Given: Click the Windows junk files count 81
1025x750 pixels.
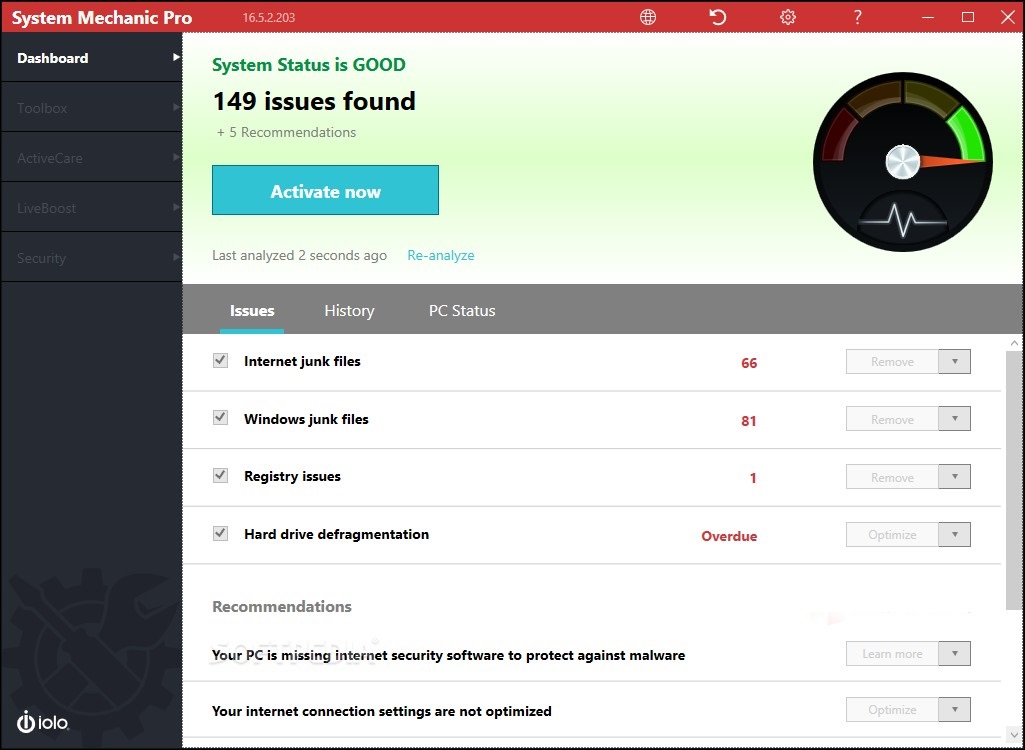Looking at the screenshot, I should (749, 420).
